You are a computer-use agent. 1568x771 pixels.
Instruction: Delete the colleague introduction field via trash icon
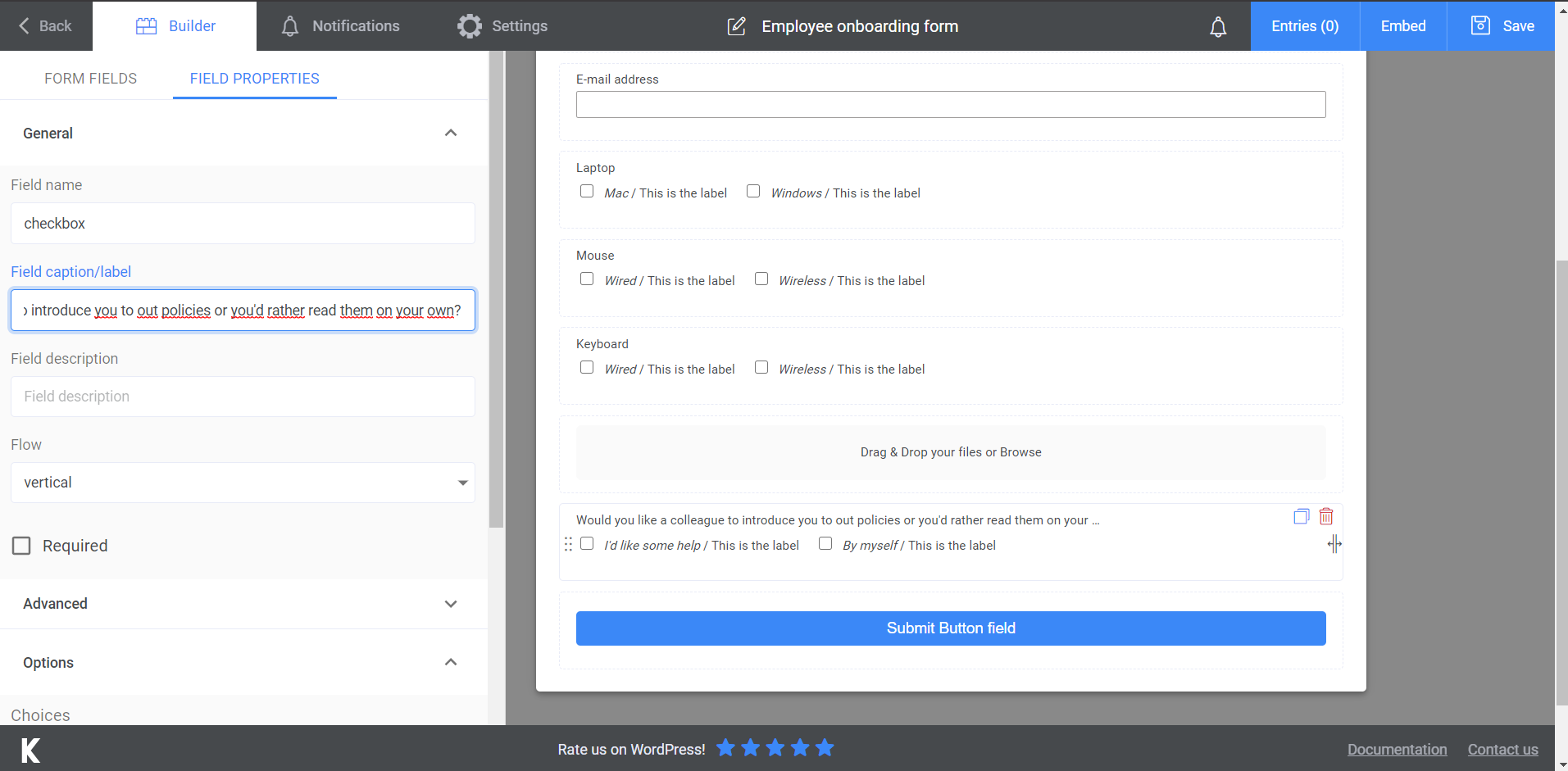(1326, 516)
